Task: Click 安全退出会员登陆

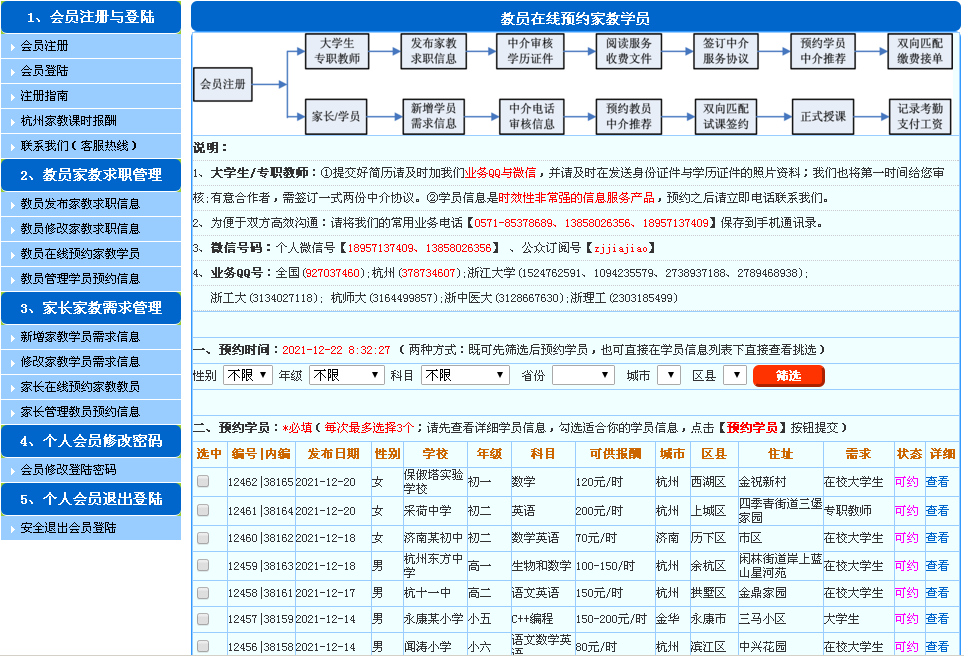Action: [x=68, y=527]
